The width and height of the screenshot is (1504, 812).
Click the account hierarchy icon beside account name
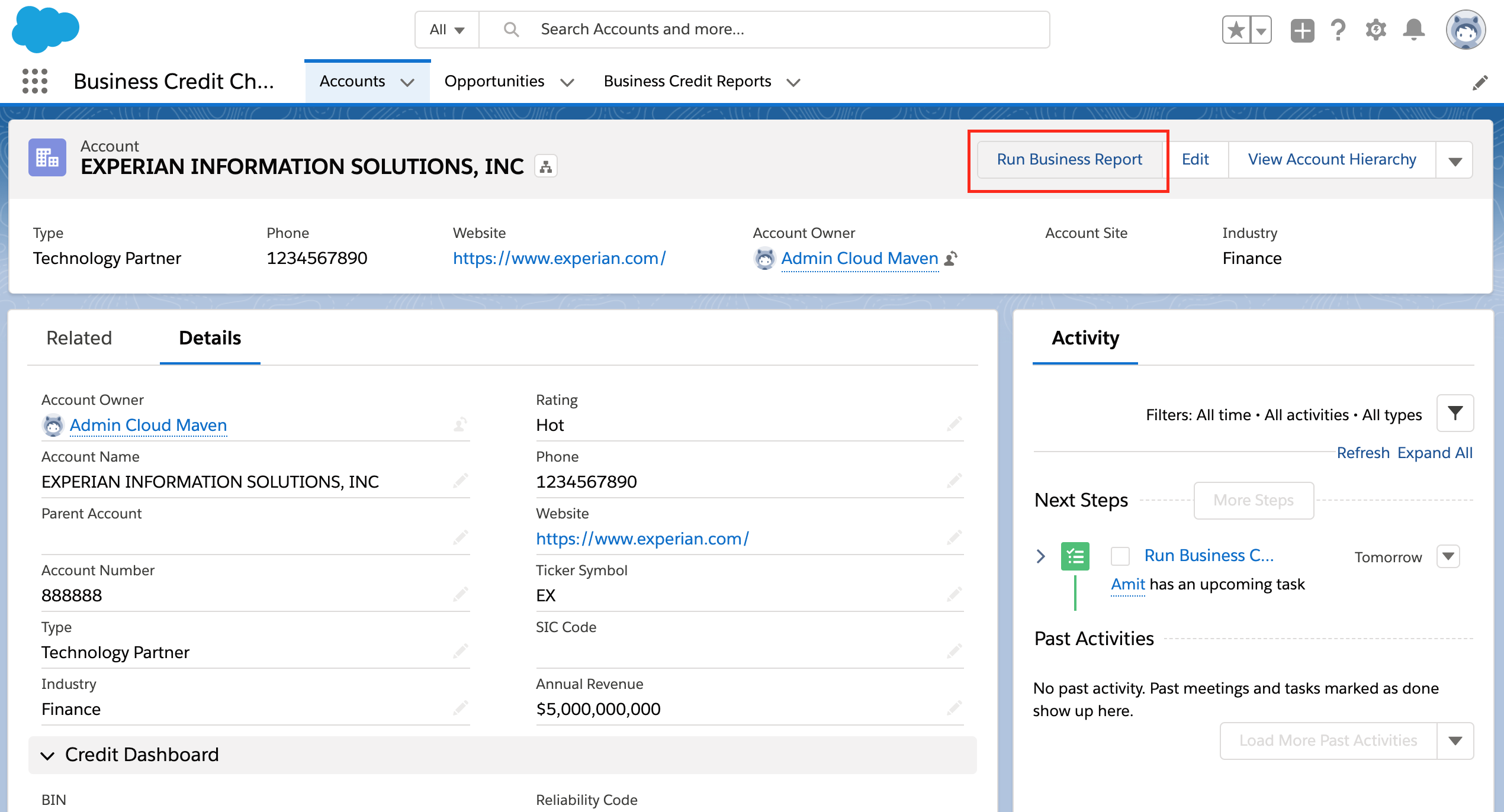click(545, 166)
